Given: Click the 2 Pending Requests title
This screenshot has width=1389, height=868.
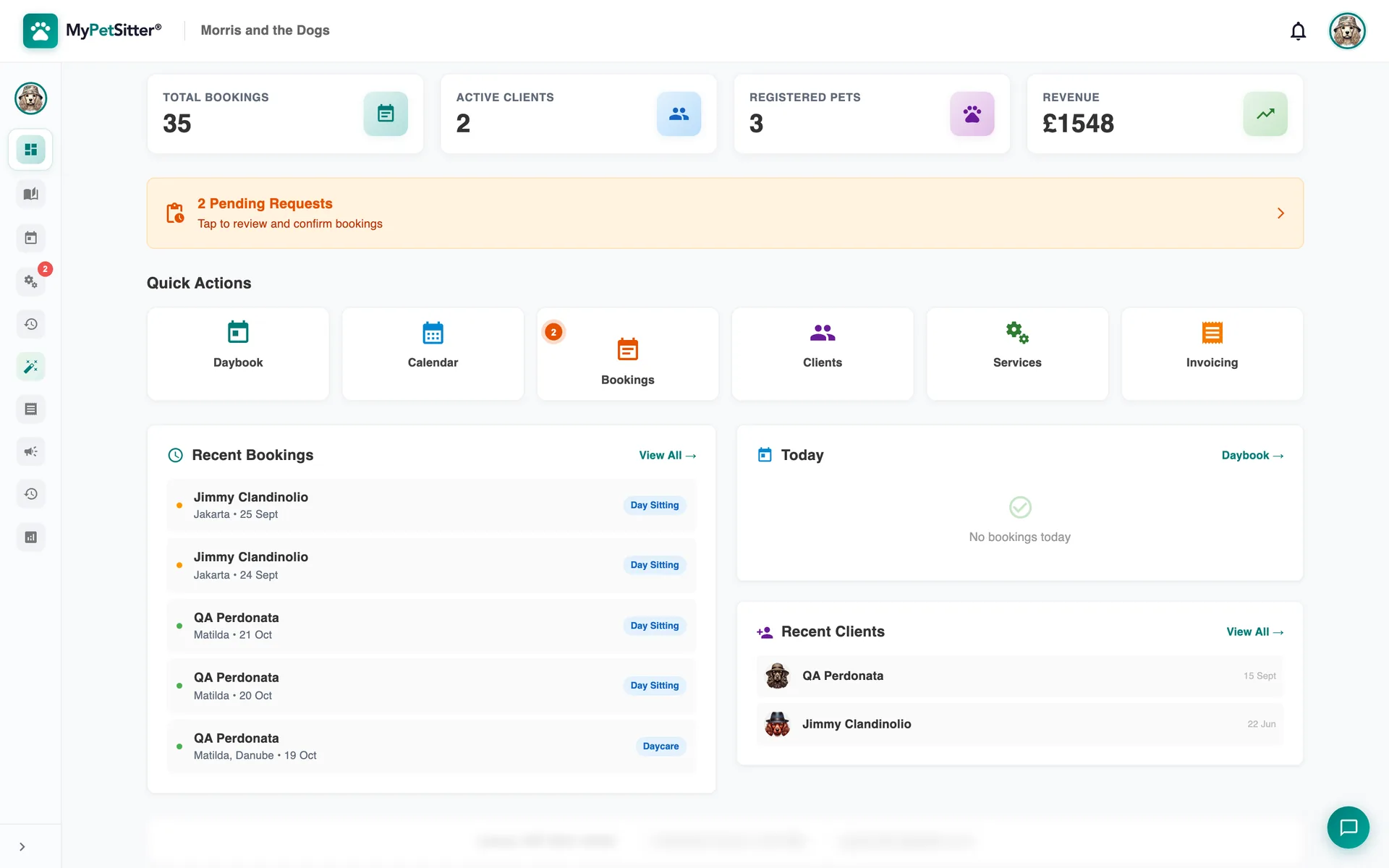Looking at the screenshot, I should [265, 203].
